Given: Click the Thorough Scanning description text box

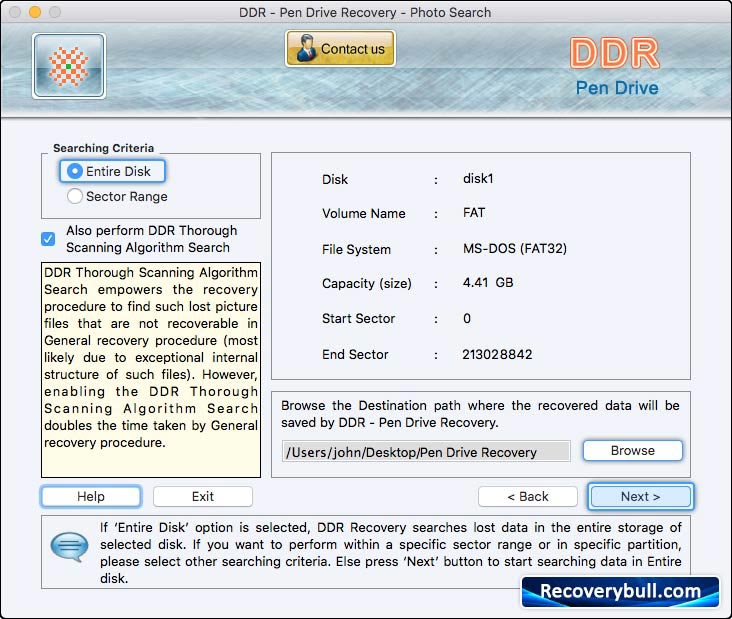Looking at the screenshot, I should pos(151,370).
